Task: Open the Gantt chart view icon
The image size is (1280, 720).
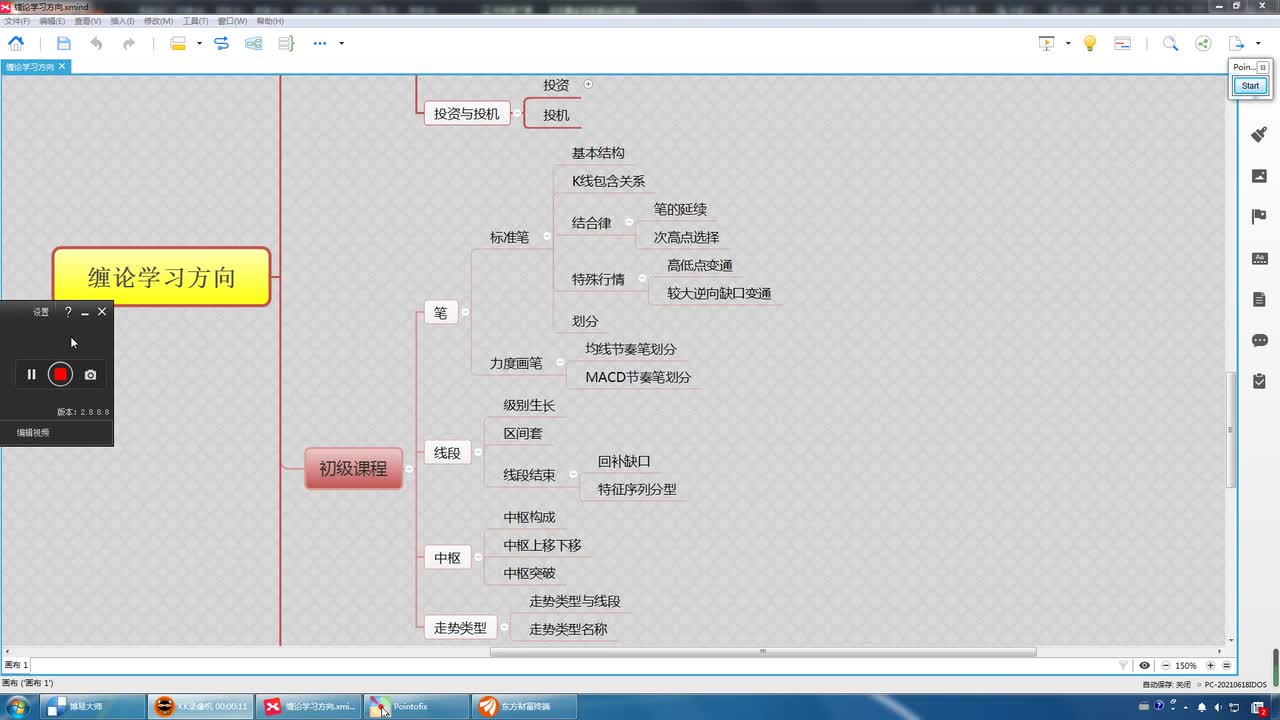Action: tap(1122, 43)
